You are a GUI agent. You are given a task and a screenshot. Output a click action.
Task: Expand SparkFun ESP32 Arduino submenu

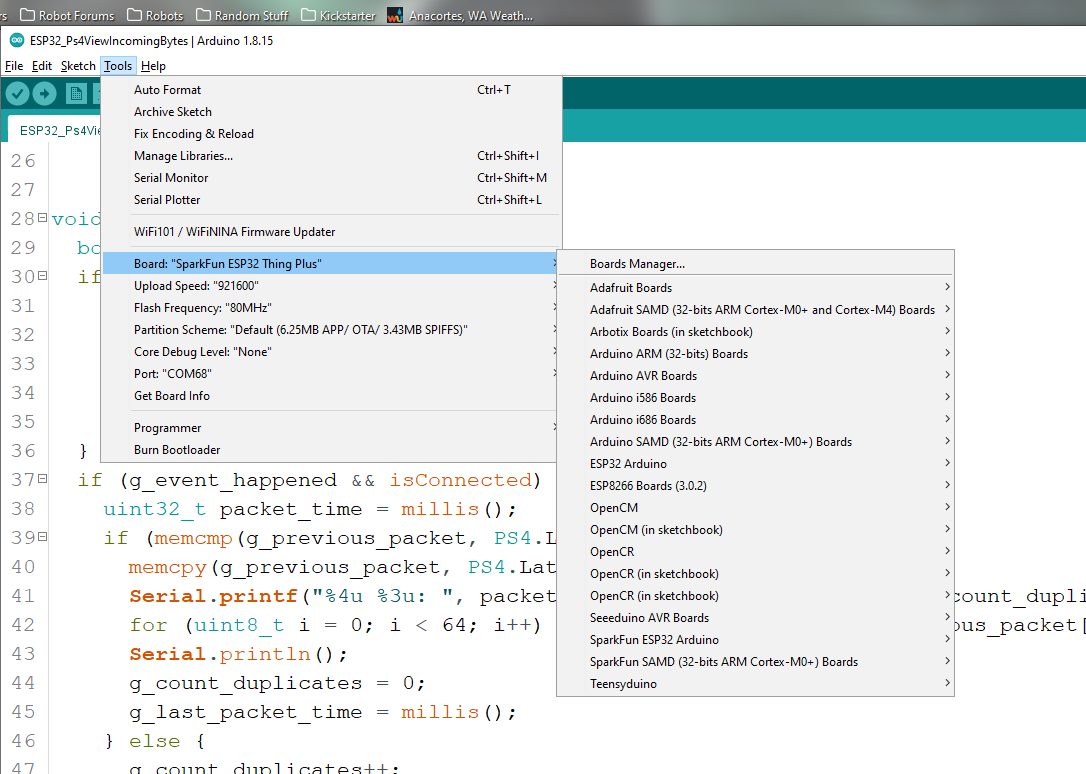[756, 640]
